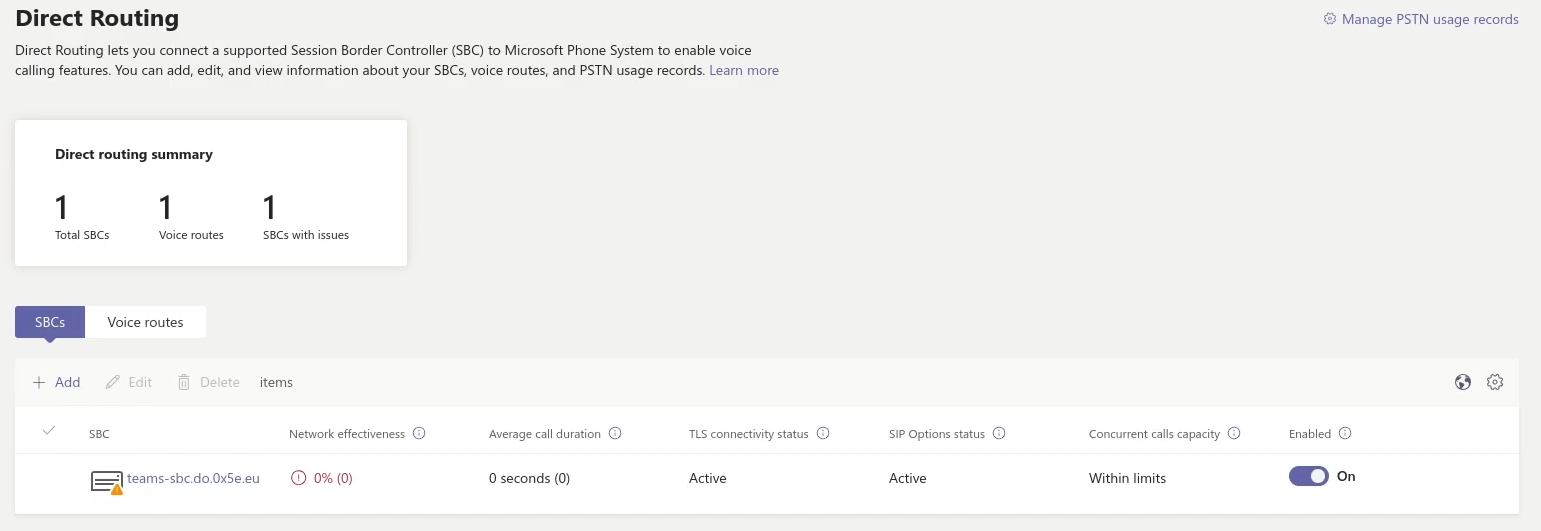Open Manage PSTN usage records
This screenshot has height=531, width=1541.
[1420, 19]
